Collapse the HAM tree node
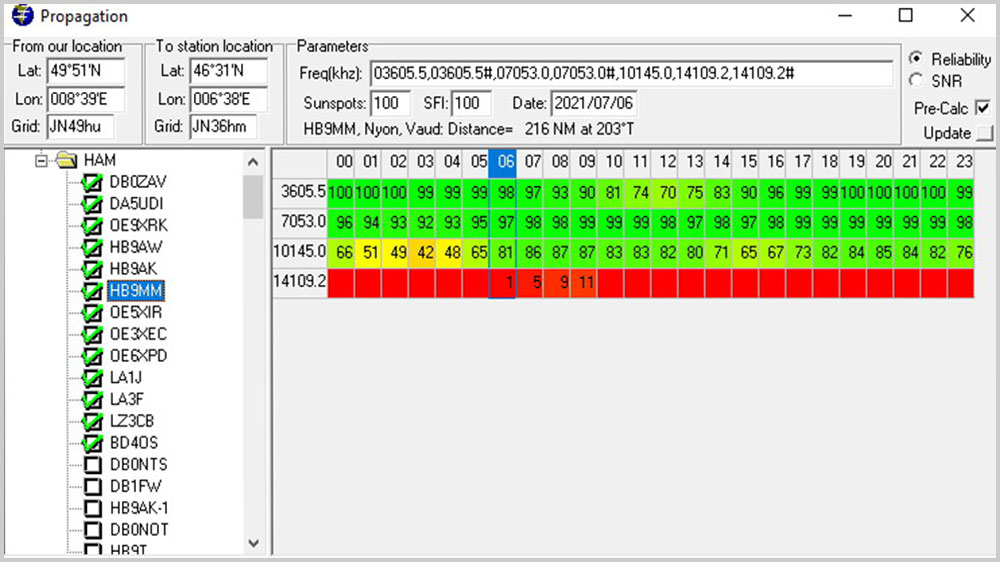 (42, 160)
